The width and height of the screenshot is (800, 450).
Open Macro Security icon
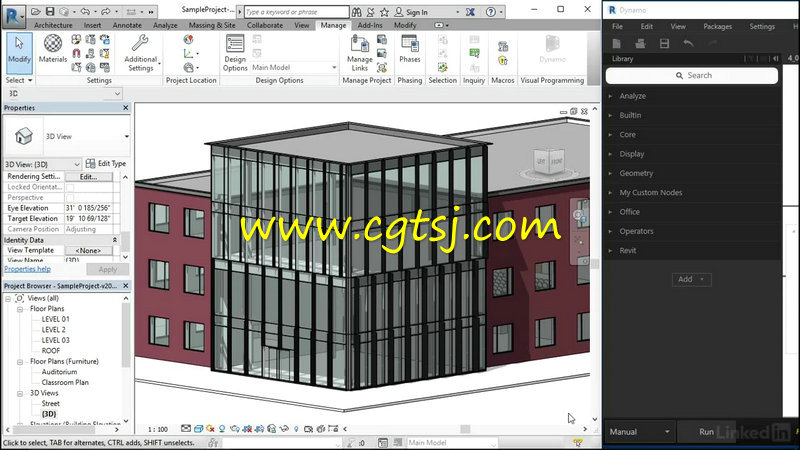pos(503,61)
